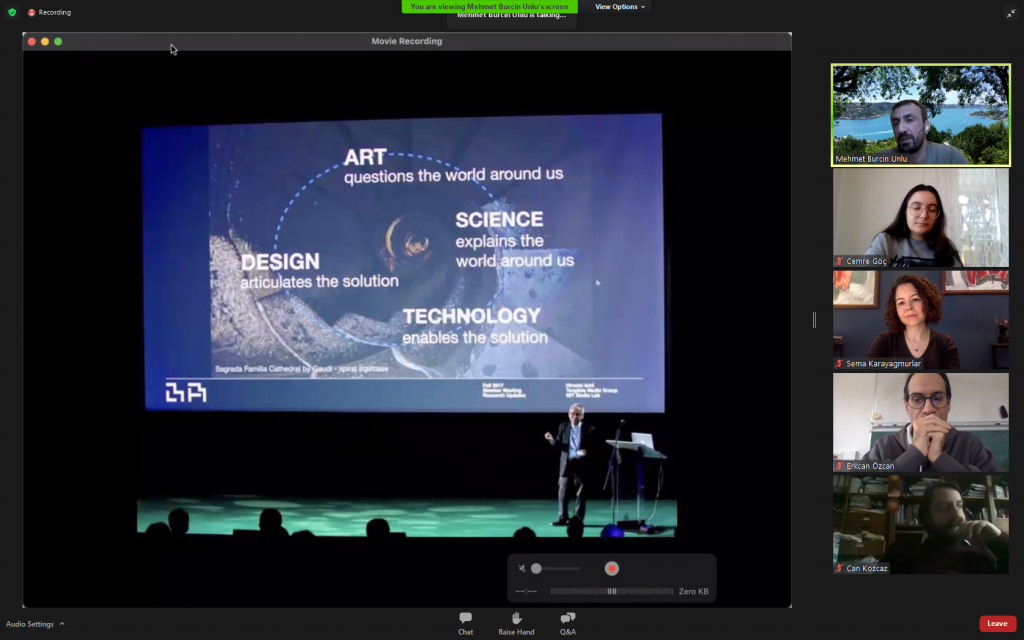Click the caret next to Audio Settings
Image resolution: width=1024 pixels, height=640 pixels.
62,624
